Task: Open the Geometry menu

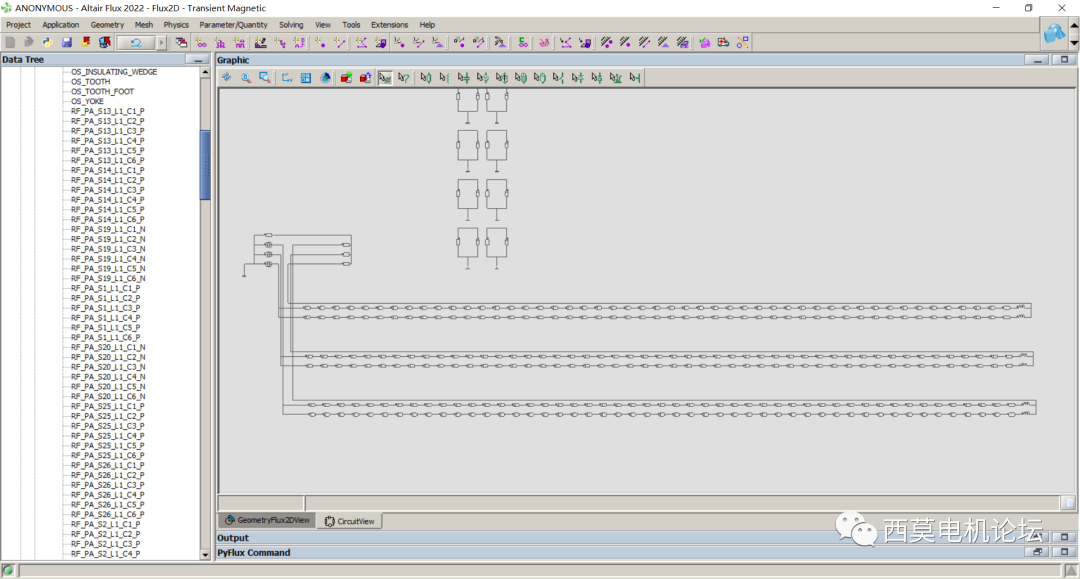Action: (107, 25)
